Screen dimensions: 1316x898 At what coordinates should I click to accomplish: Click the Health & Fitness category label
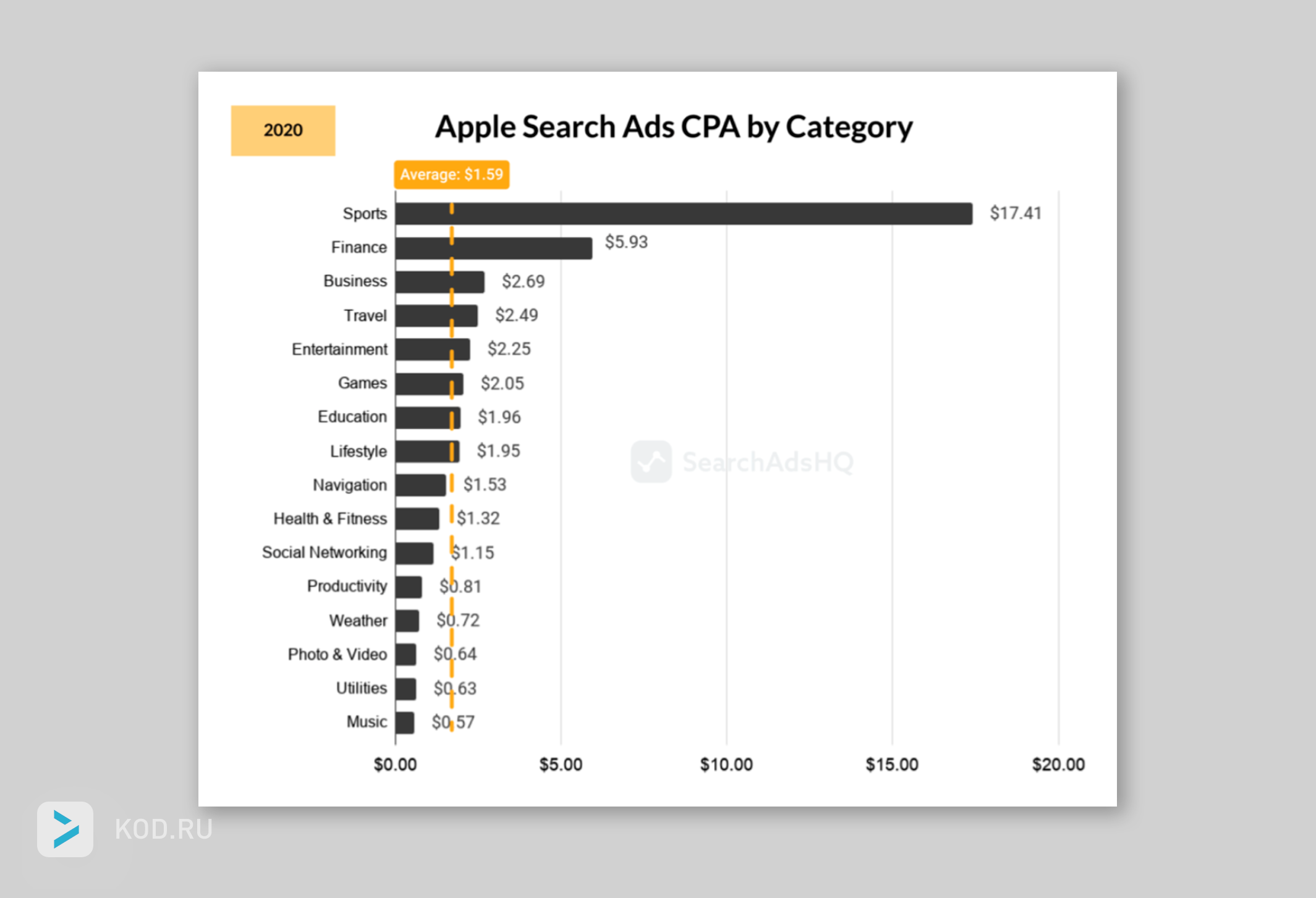tap(330, 519)
